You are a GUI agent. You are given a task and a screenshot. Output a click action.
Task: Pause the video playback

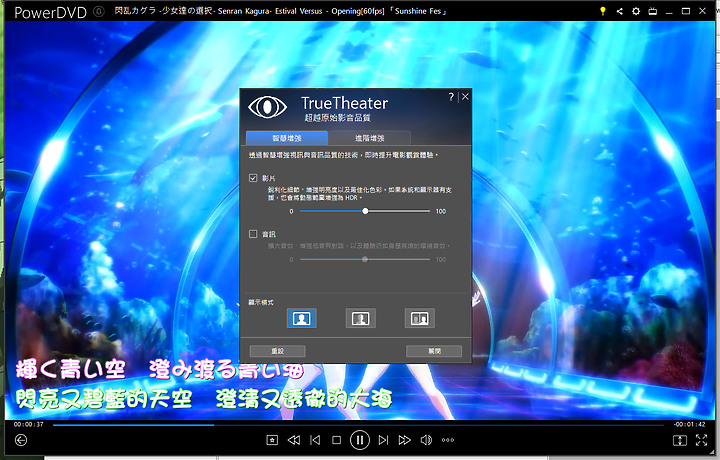point(360,440)
